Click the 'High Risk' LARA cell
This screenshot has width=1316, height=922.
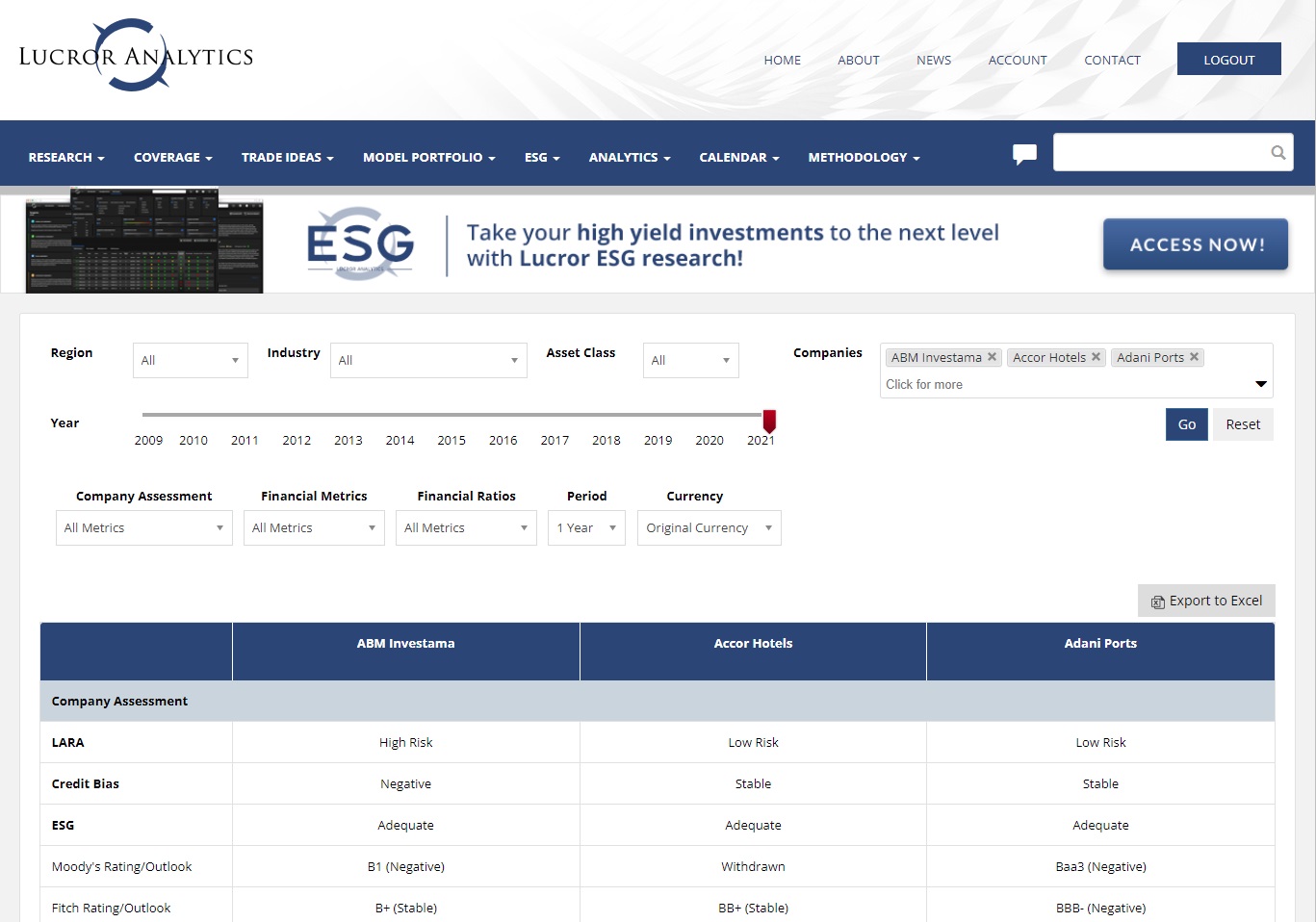tap(406, 742)
